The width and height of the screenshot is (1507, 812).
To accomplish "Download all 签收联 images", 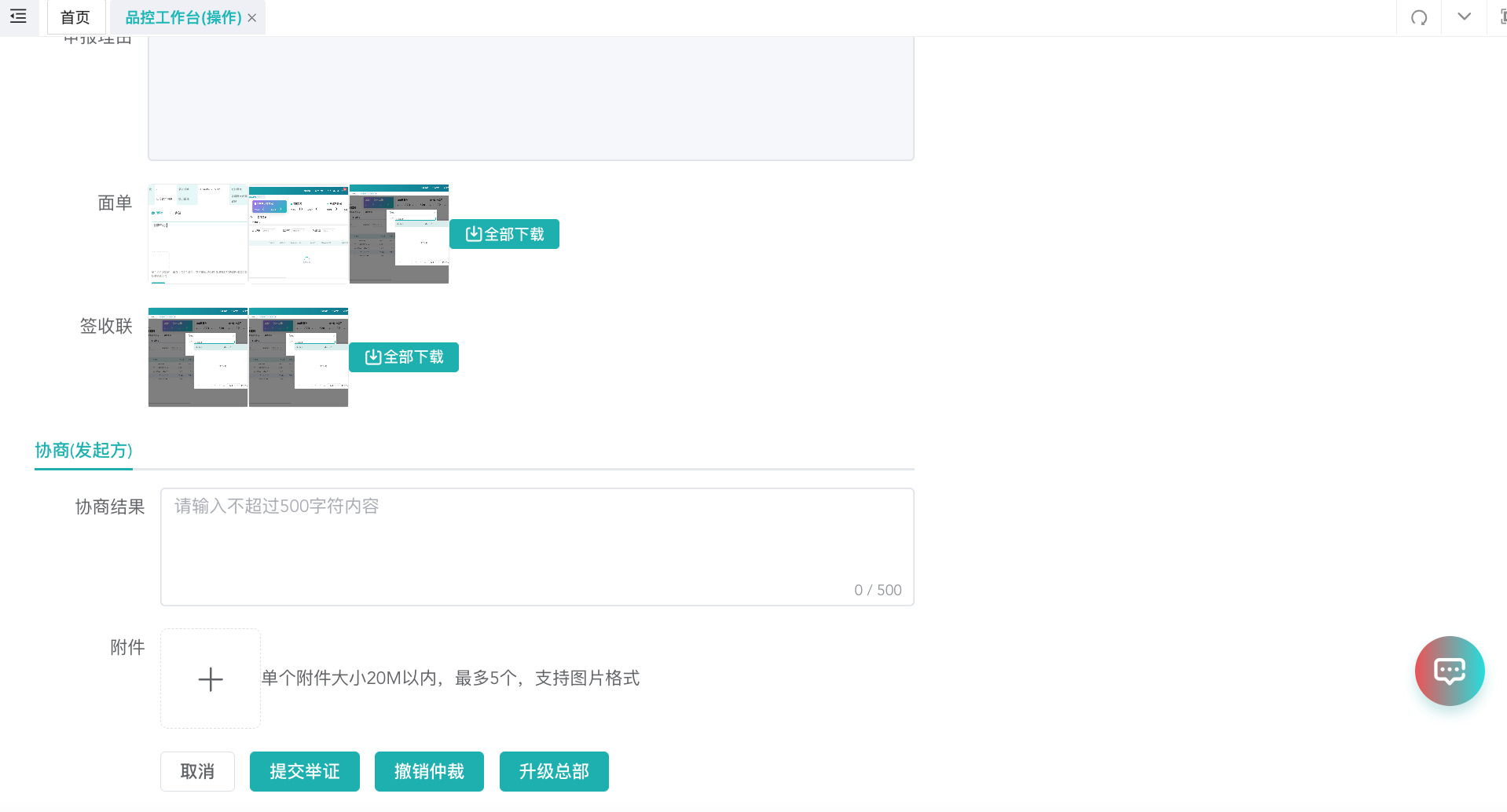I will pyautogui.click(x=404, y=357).
